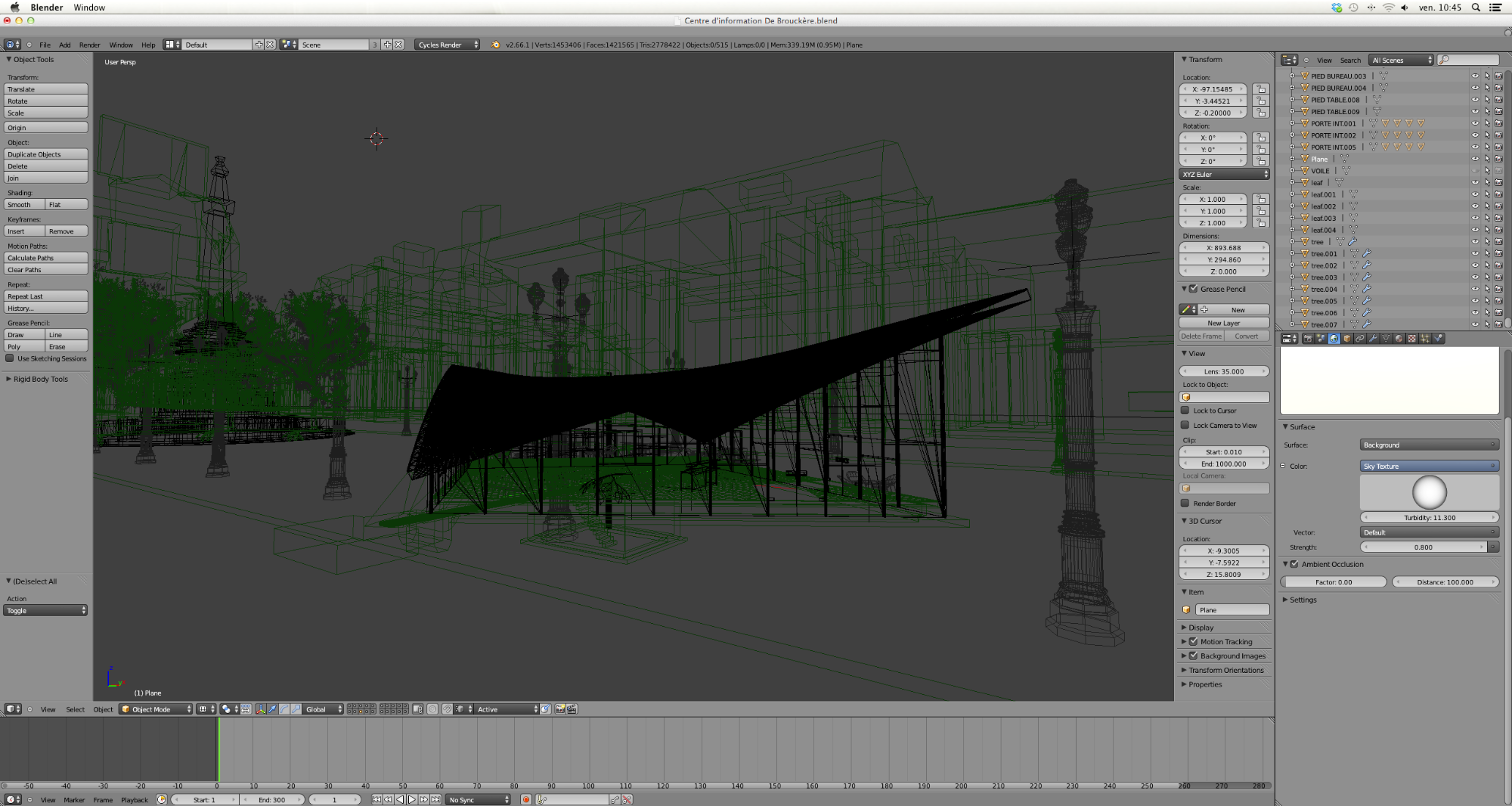Click the Duplicate Objects button
The width and height of the screenshot is (1512, 806).
click(x=46, y=154)
